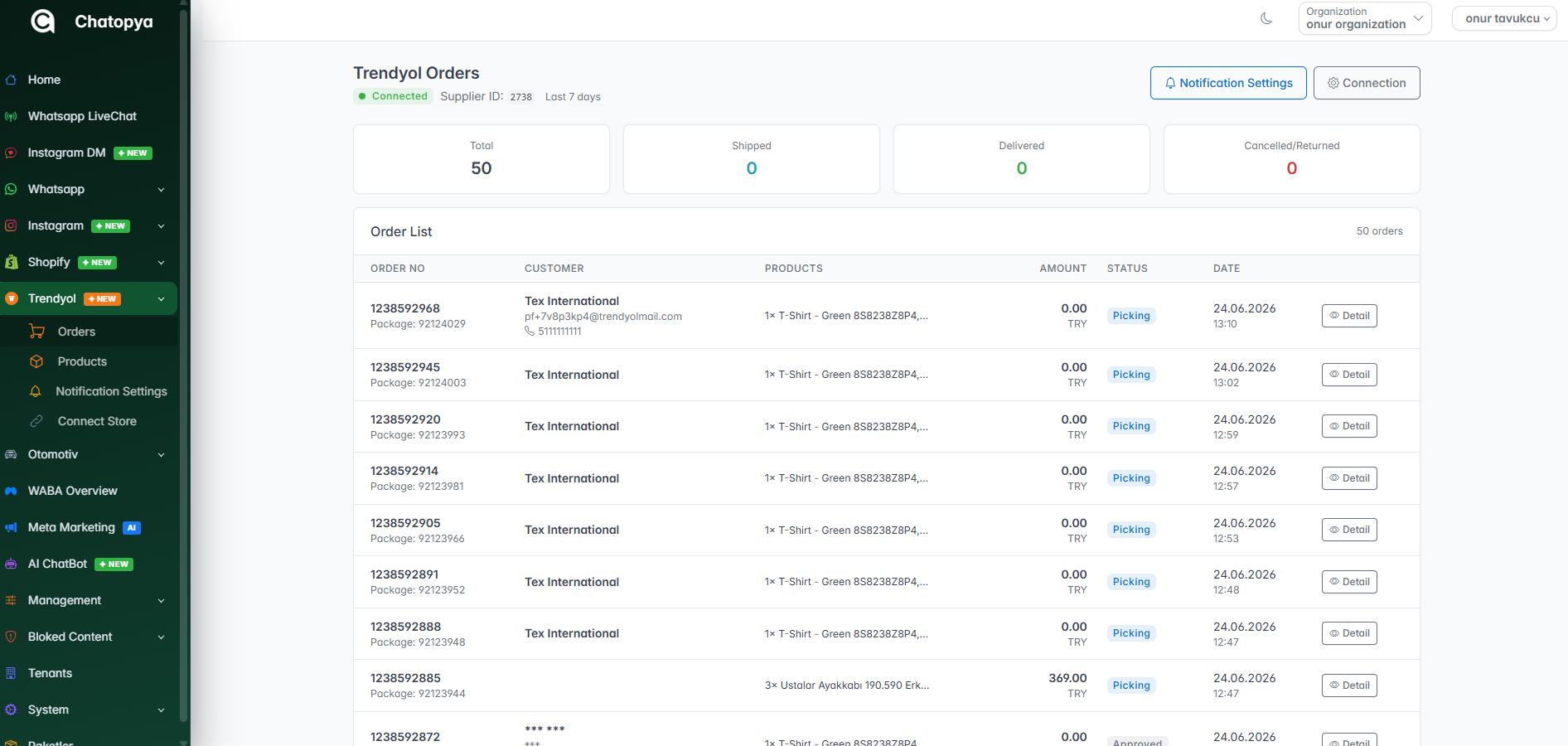Click the Chatopya logo icon
1568x746 pixels.
click(x=43, y=21)
